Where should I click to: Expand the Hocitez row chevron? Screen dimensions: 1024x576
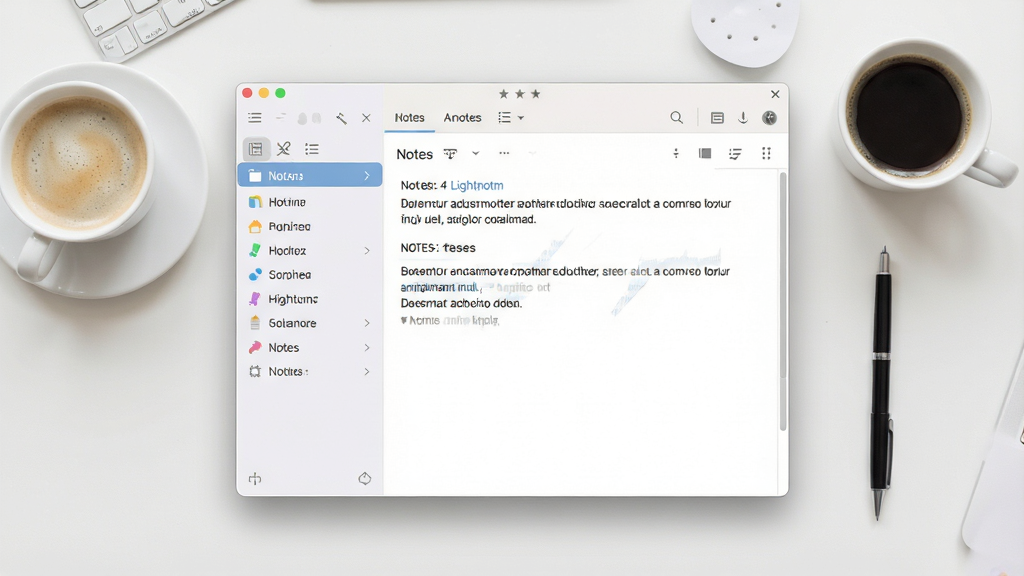coord(367,251)
